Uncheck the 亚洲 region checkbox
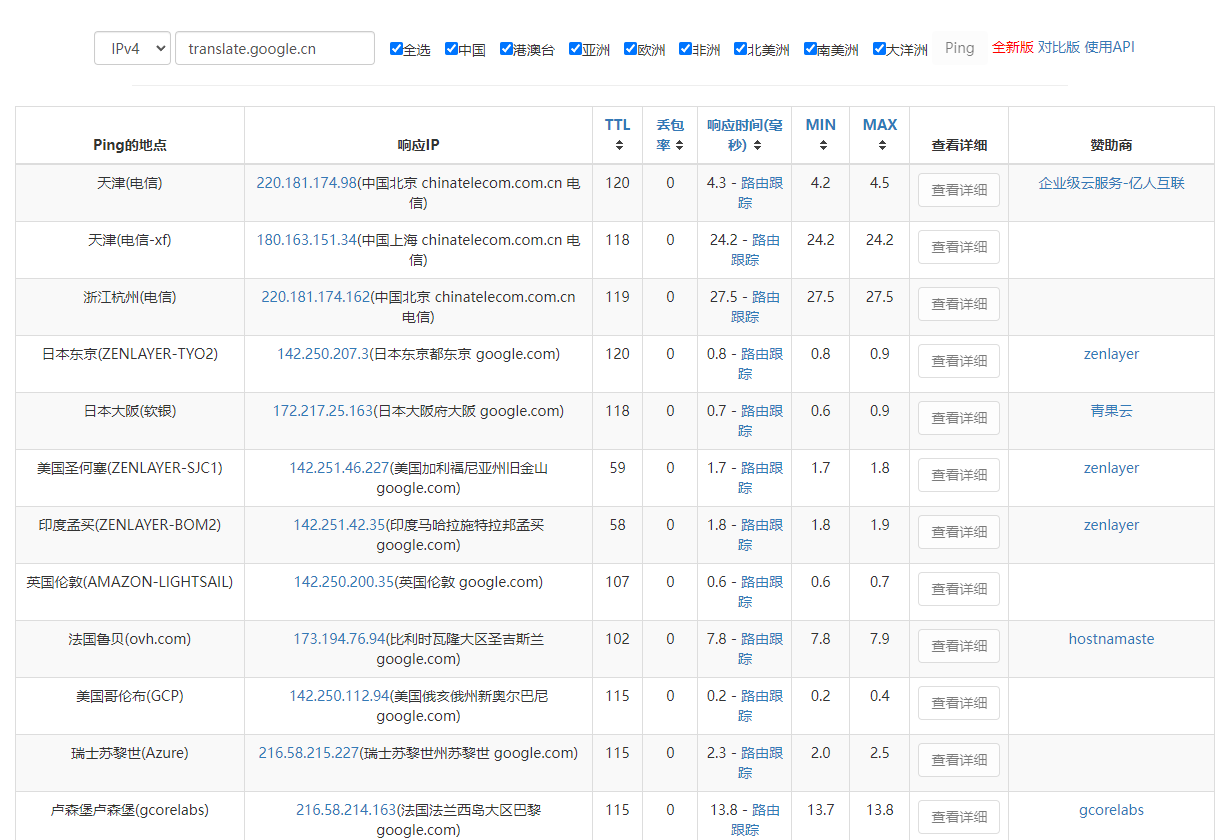1232x840 pixels. tap(575, 48)
